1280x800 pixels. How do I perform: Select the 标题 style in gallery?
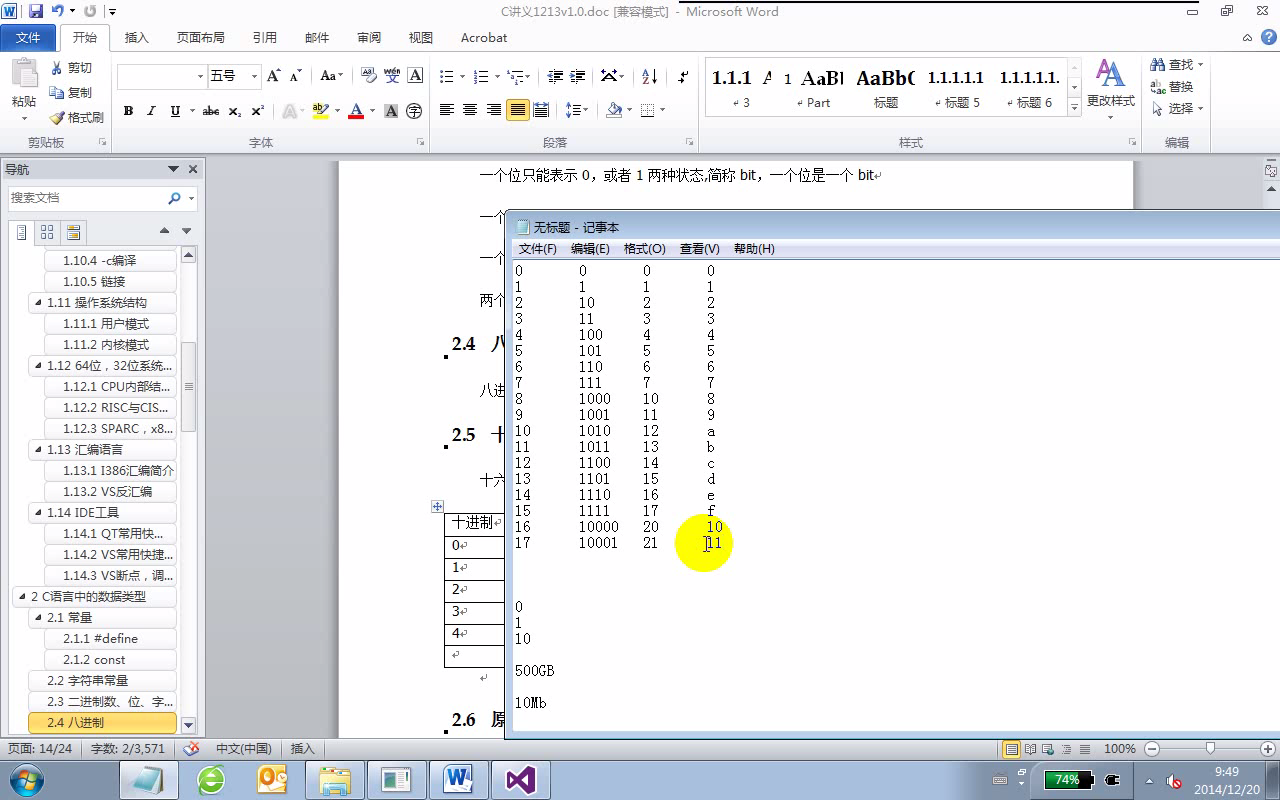pos(885,88)
